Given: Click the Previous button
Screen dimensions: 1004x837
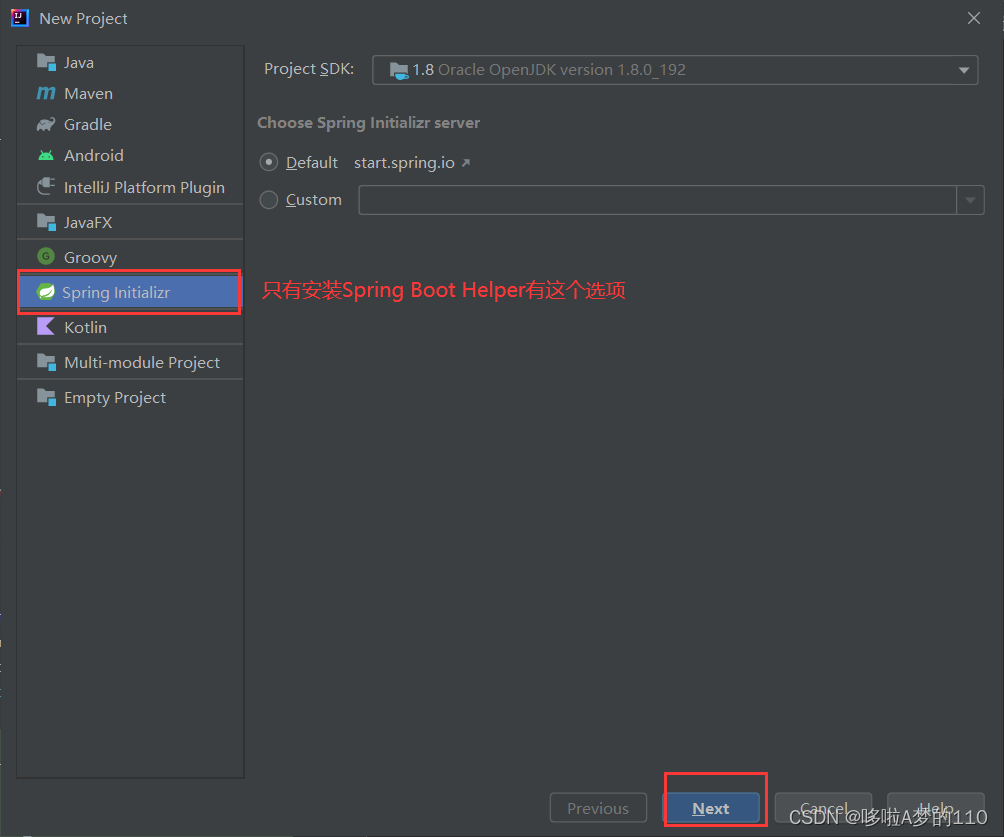Looking at the screenshot, I should click(x=598, y=808).
